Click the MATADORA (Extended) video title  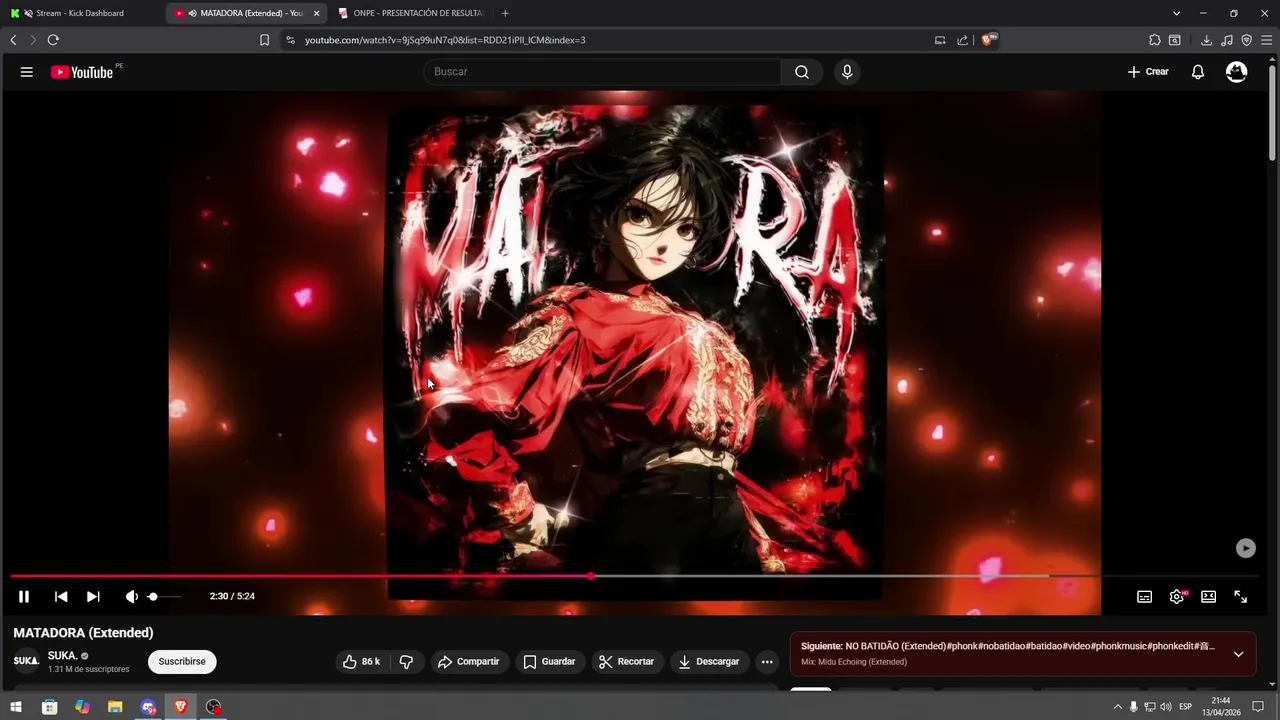(x=83, y=633)
